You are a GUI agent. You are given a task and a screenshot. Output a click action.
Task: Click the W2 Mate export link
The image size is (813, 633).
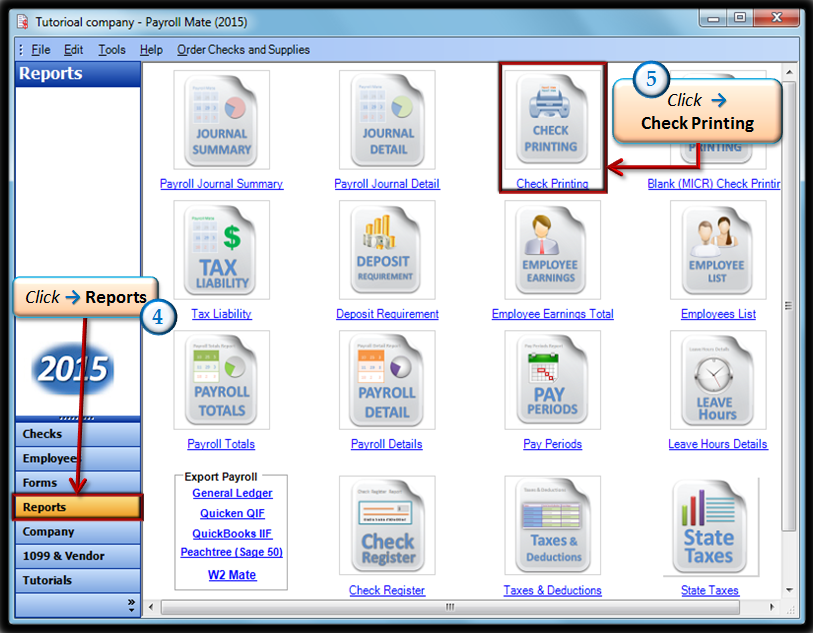tap(232, 575)
